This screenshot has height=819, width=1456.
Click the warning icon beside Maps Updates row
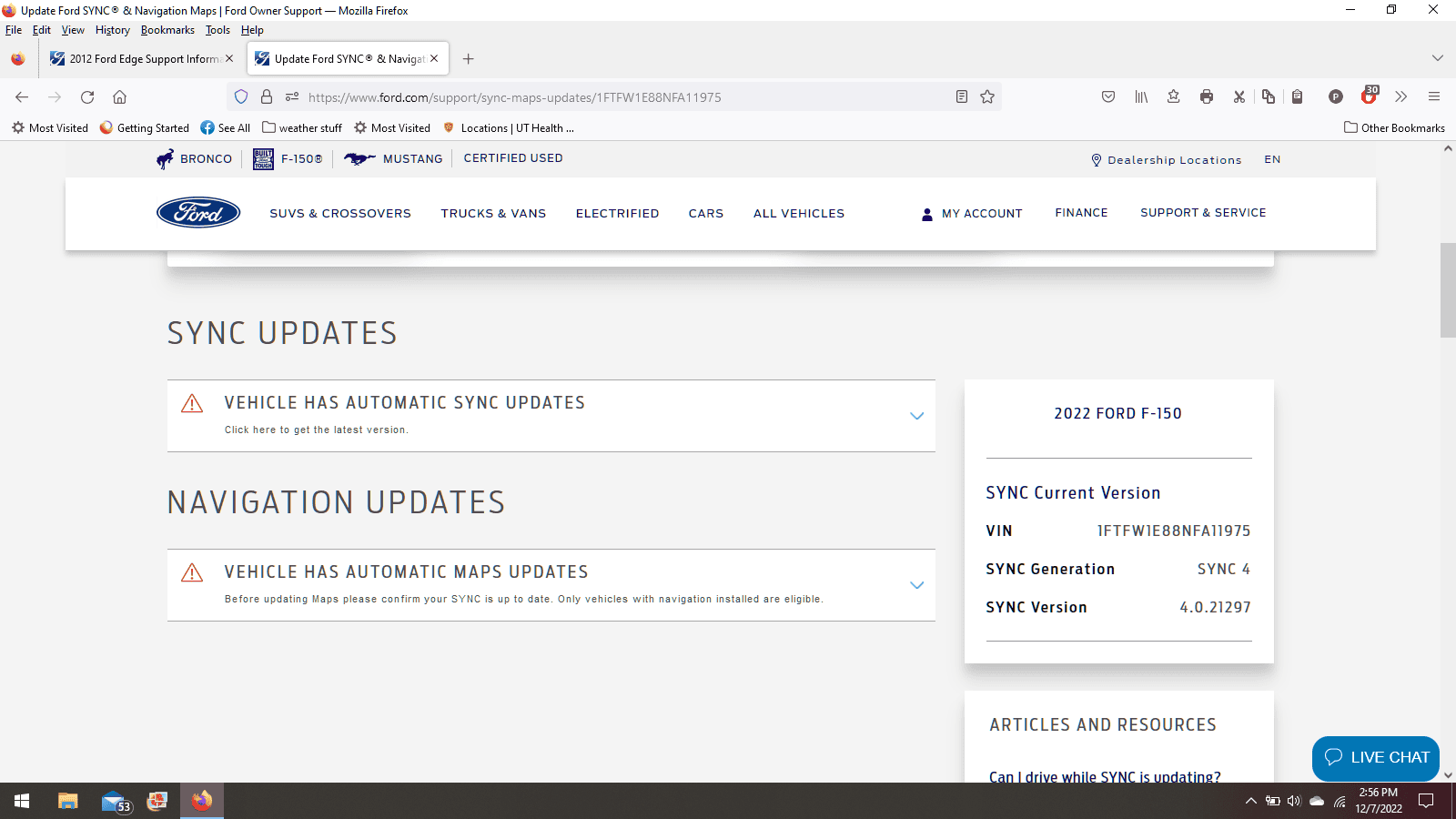(192, 572)
